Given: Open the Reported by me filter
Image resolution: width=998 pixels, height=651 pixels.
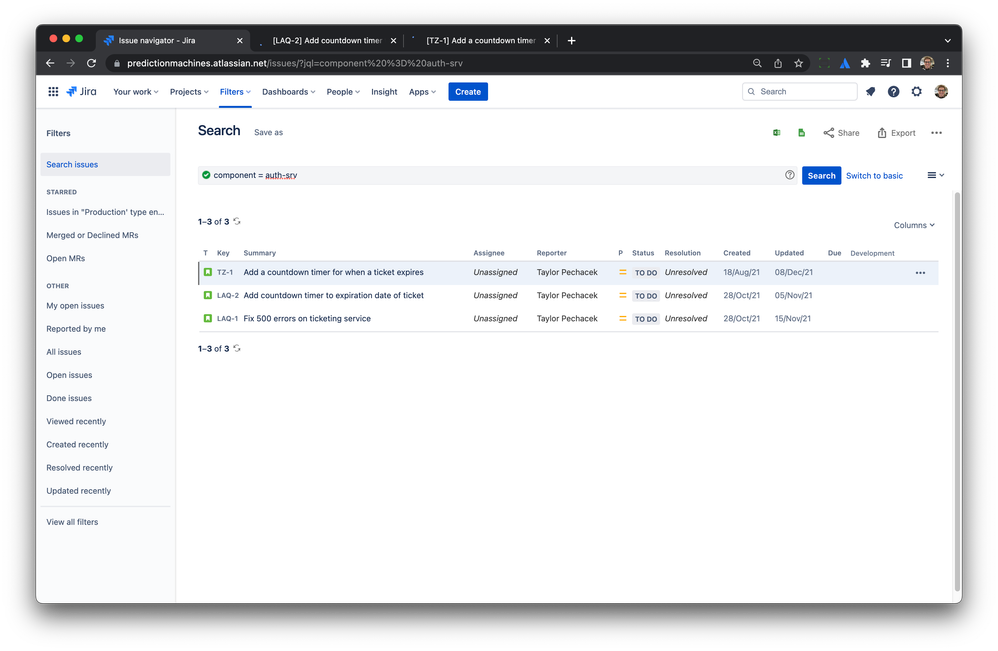Looking at the screenshot, I should tap(76, 329).
